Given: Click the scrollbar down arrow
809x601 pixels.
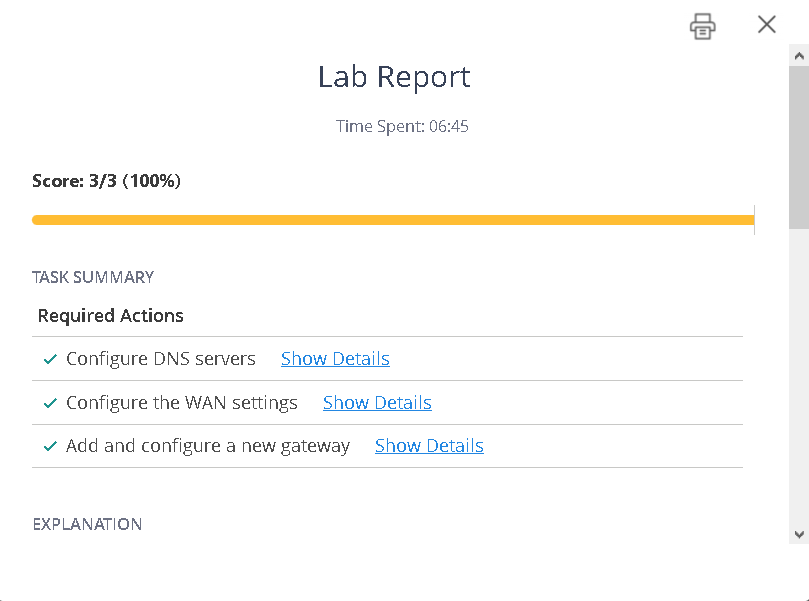Looking at the screenshot, I should (798, 534).
